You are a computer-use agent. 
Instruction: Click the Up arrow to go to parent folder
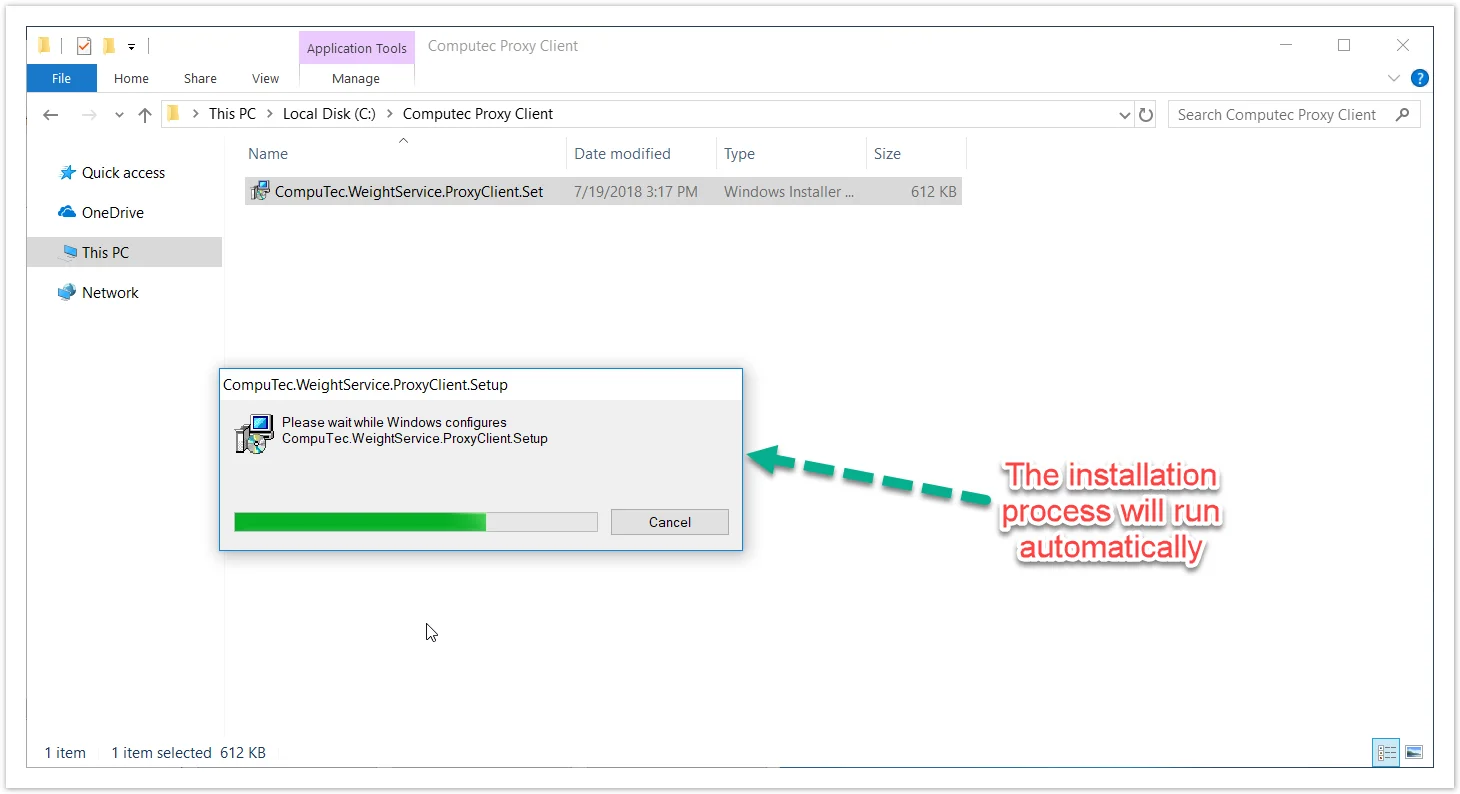click(144, 114)
